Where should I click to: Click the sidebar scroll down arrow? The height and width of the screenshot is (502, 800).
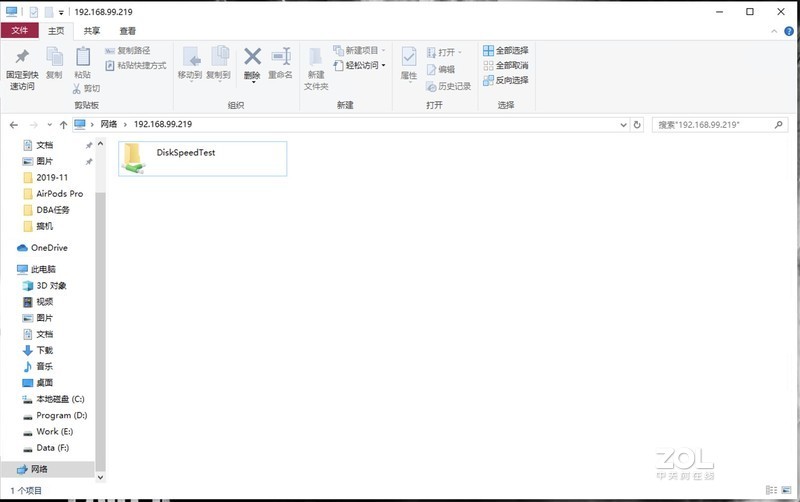(100, 478)
